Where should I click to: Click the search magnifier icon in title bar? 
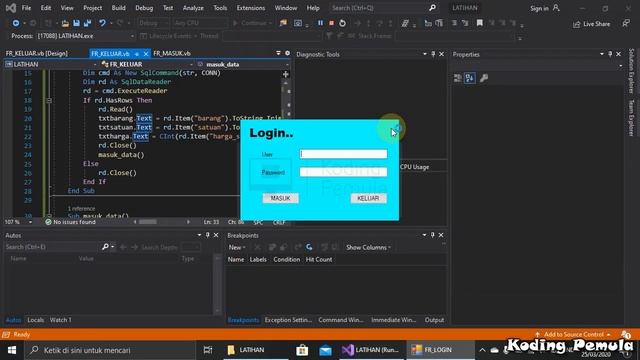pos(432,8)
